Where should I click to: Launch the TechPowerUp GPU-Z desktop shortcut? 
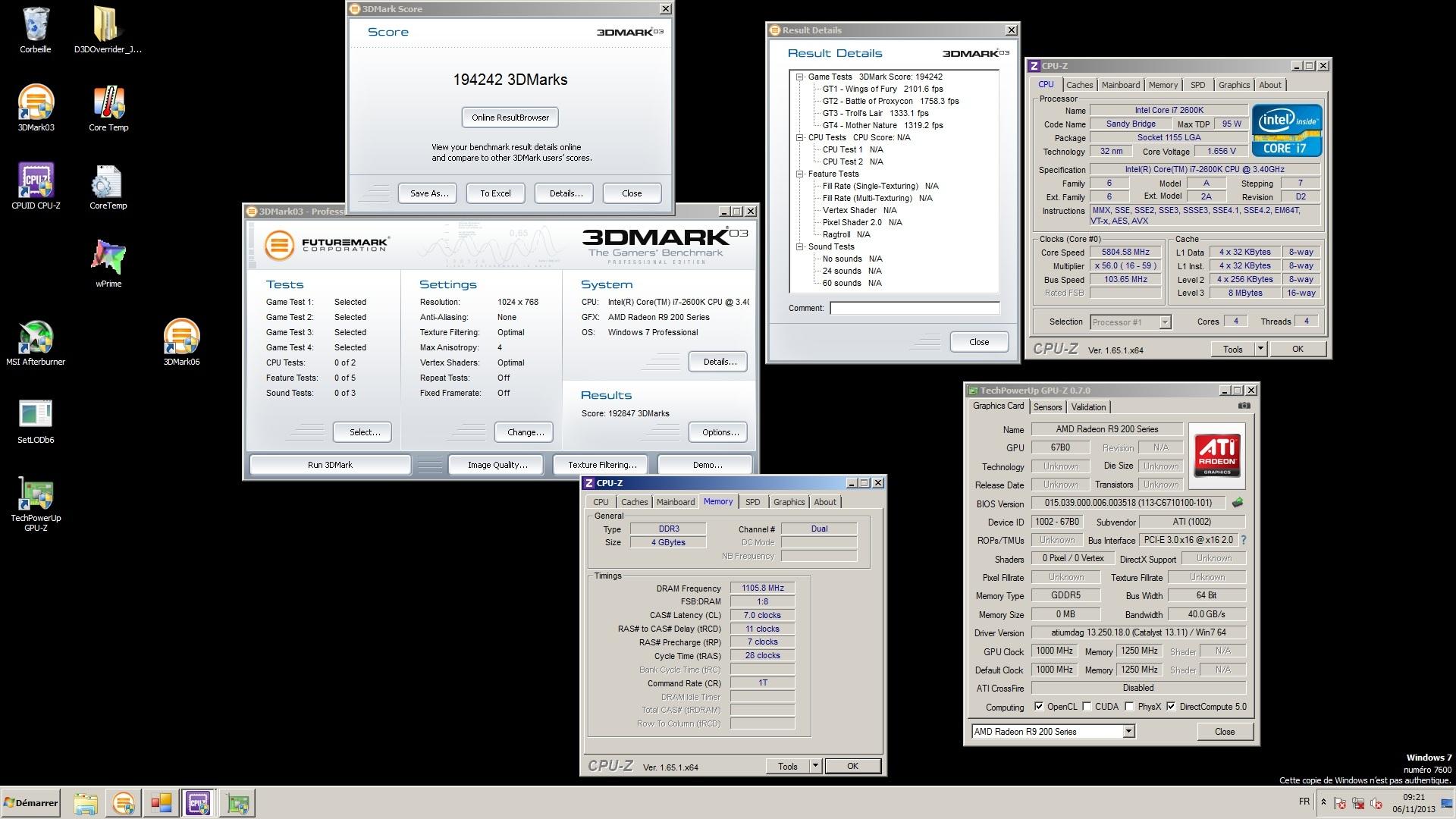(36, 504)
